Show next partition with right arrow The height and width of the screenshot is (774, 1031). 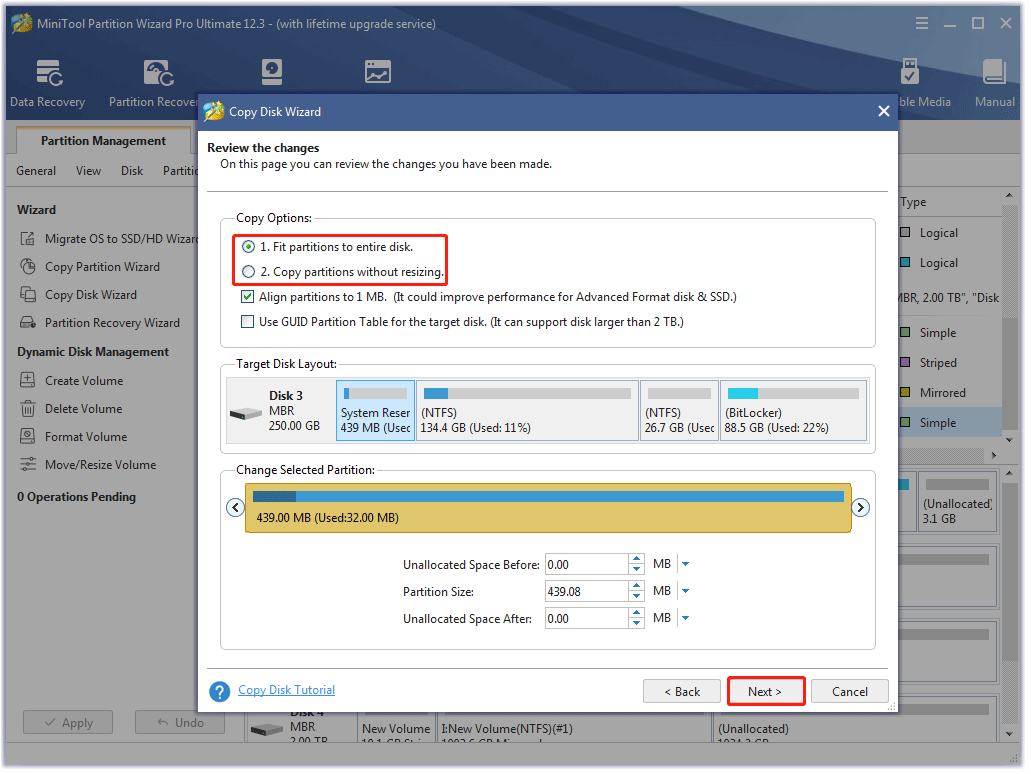pyautogui.click(x=860, y=508)
